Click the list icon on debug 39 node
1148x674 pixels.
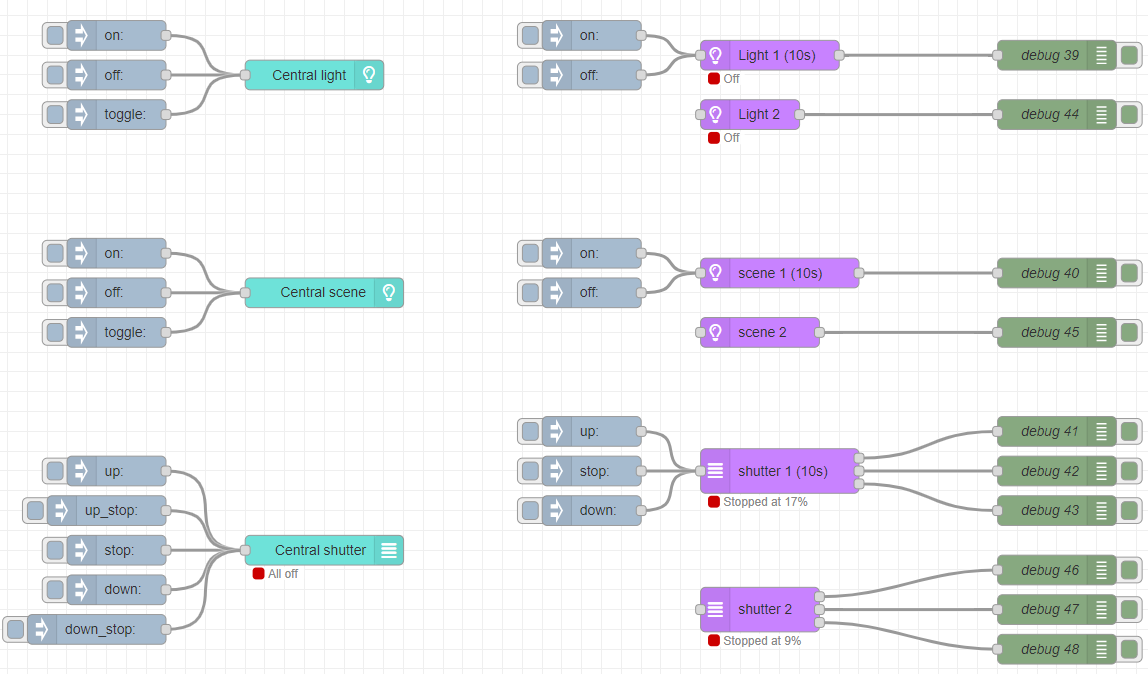1101,55
